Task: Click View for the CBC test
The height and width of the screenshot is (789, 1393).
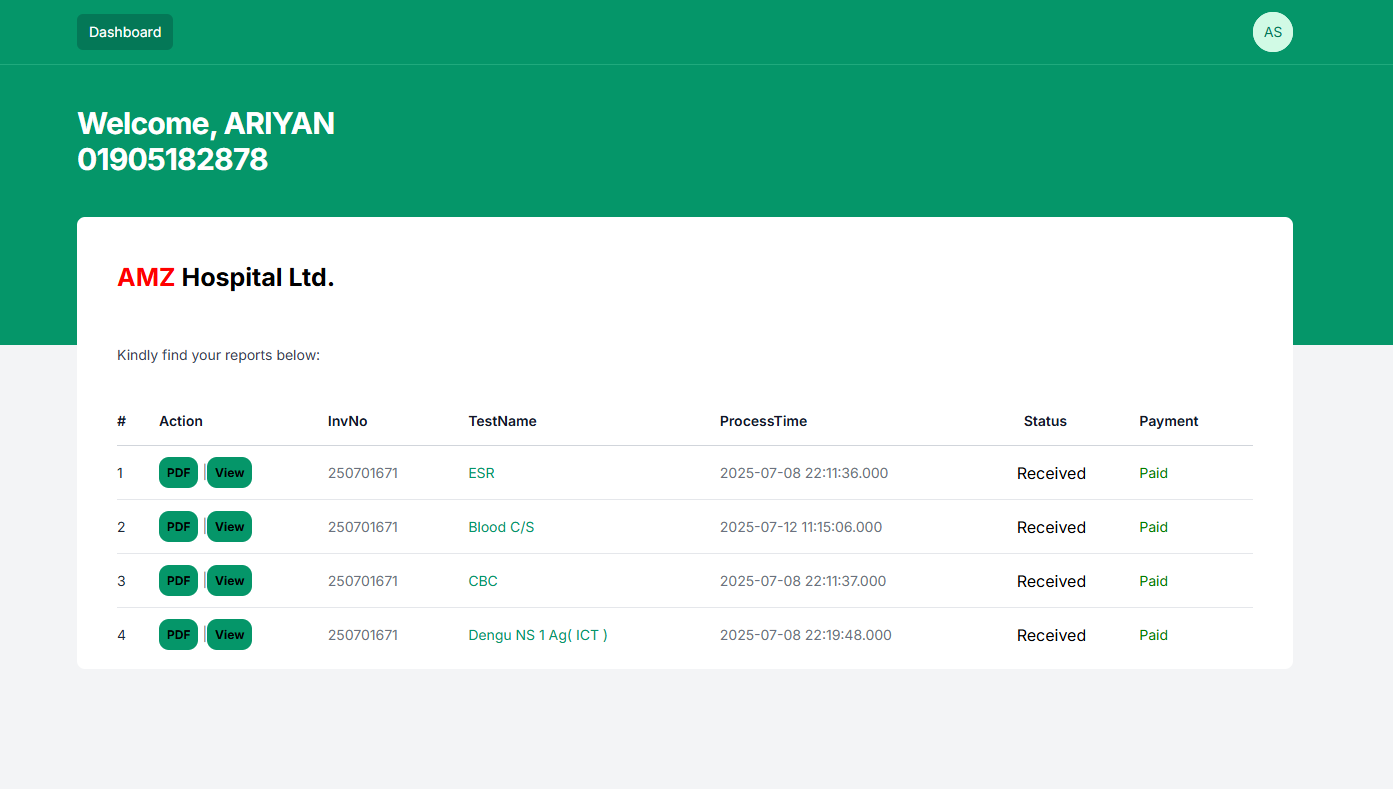Action: pos(229,580)
